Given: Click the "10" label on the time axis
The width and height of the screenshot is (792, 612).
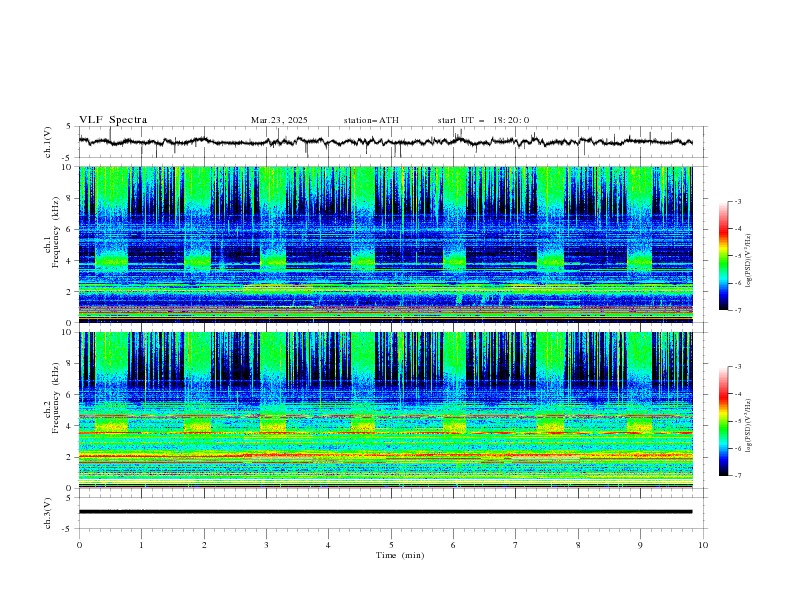Looking at the screenshot, I should (703, 545).
